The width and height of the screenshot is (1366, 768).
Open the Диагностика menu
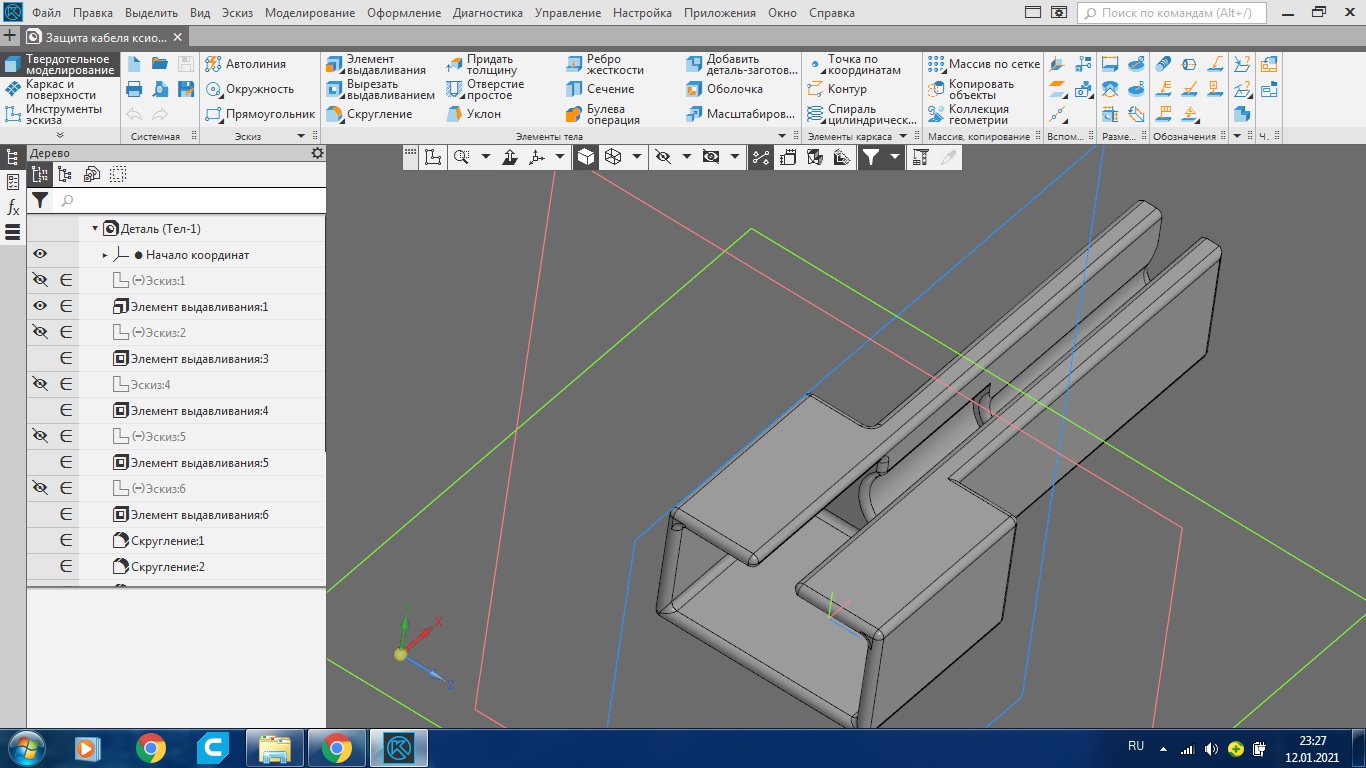(487, 13)
